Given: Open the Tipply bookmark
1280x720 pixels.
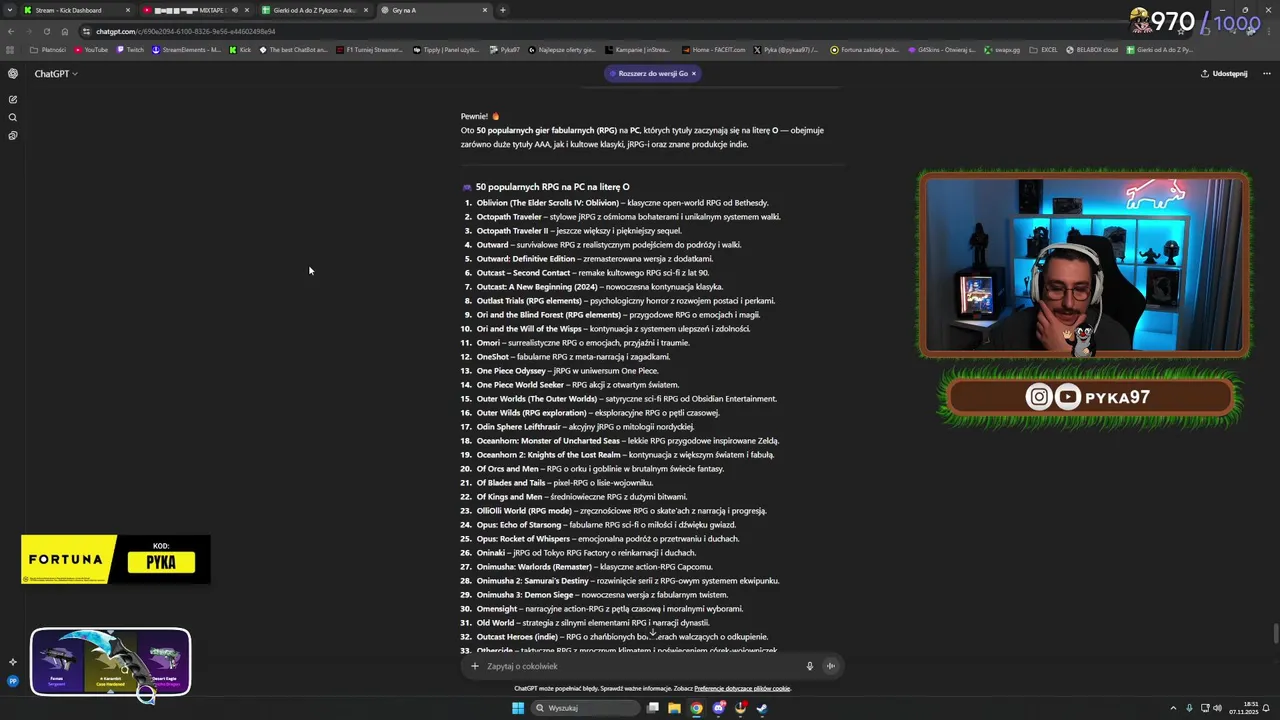Looking at the screenshot, I should click(446, 49).
